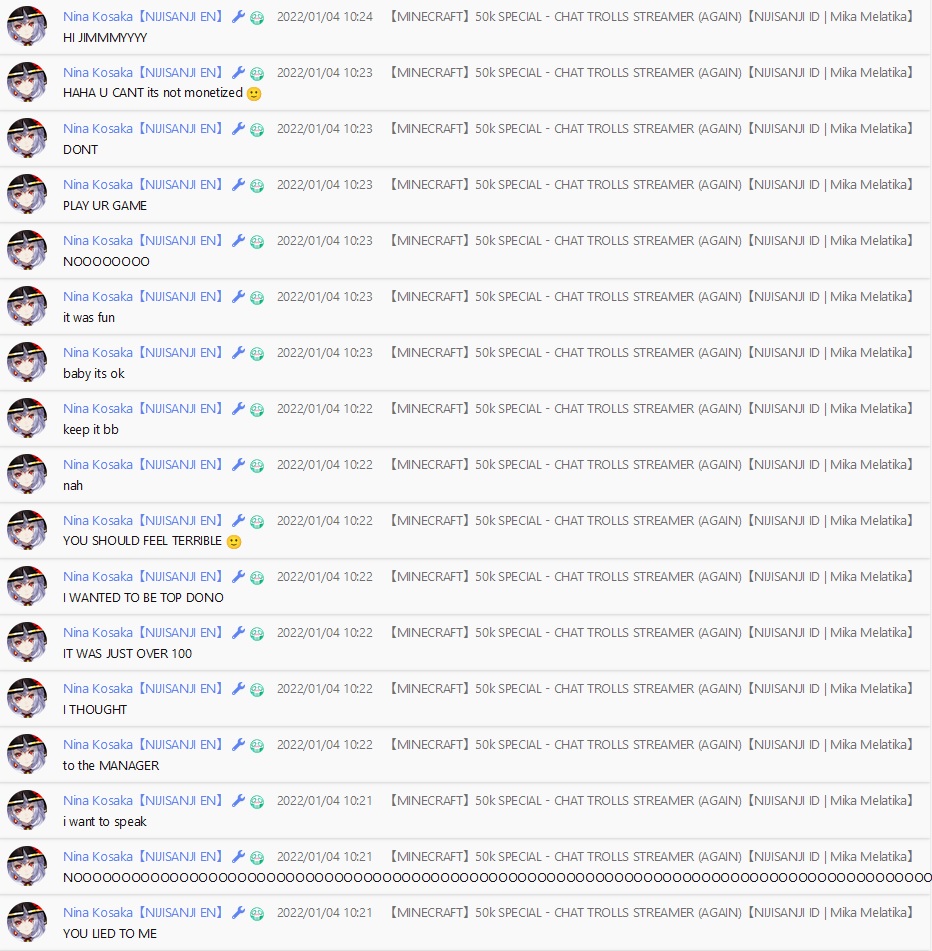Open Nina Kosaka avatar next to 'nah' message
This screenshot has height=951, width=932.
pyautogui.click(x=27, y=474)
